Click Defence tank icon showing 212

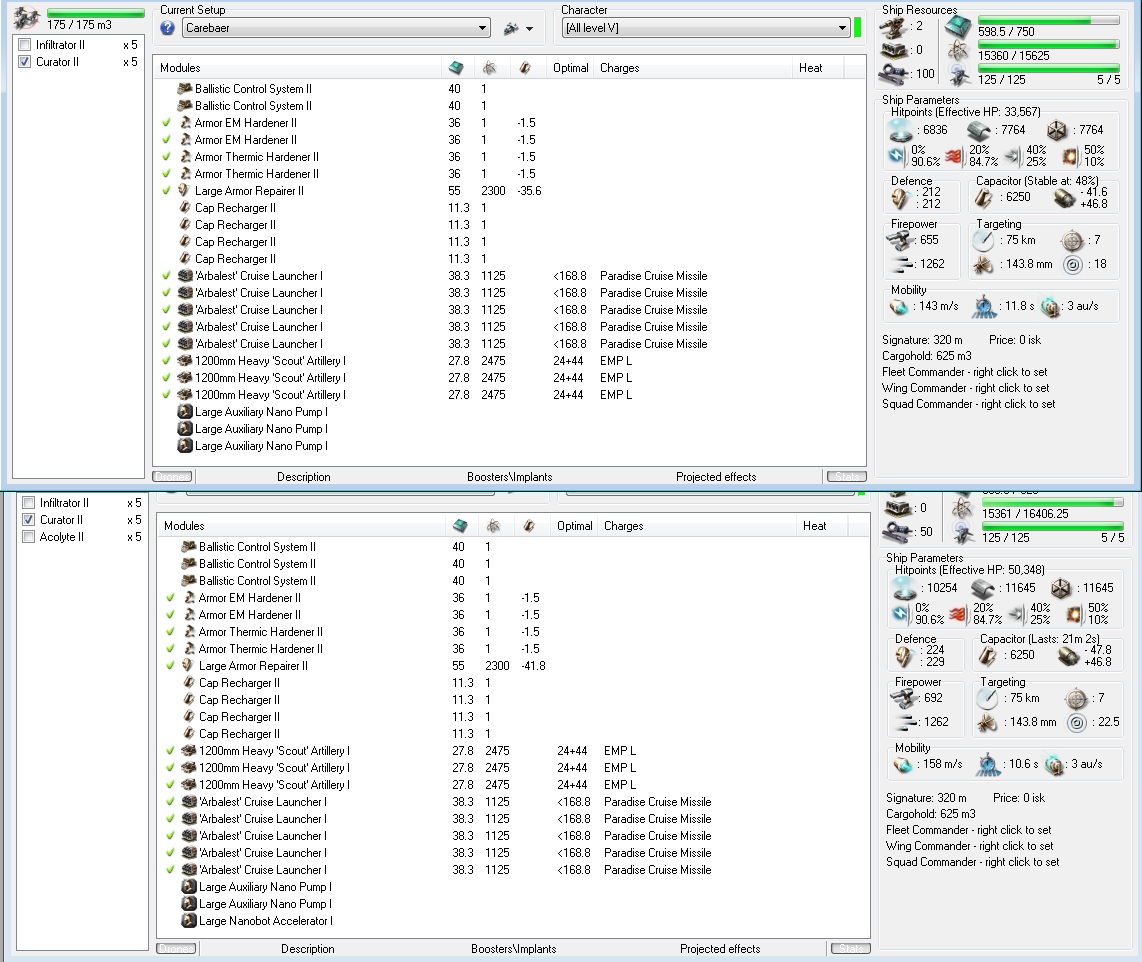coord(901,197)
